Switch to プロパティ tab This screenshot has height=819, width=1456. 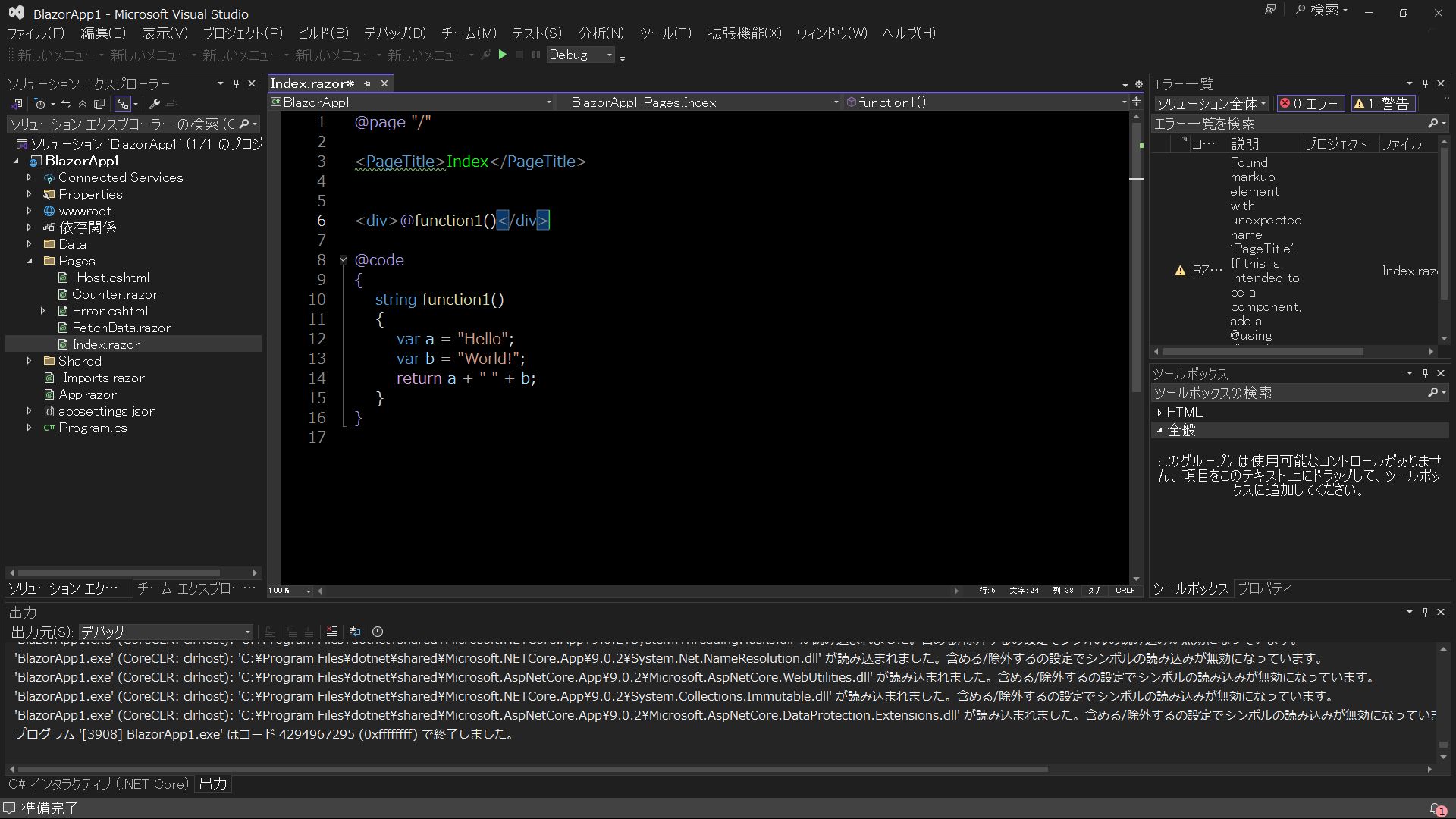coord(1264,588)
